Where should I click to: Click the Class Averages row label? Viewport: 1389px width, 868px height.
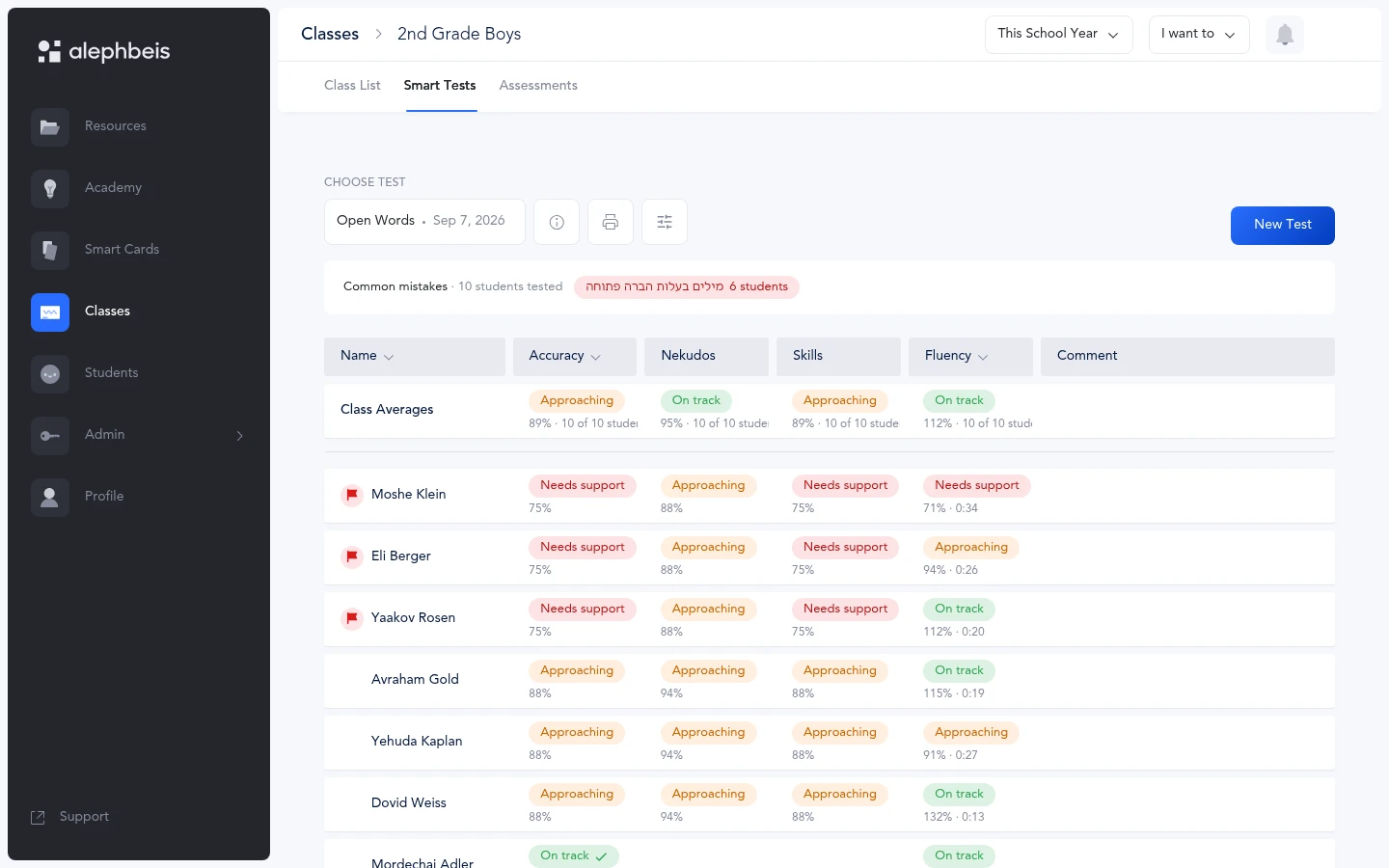tap(387, 410)
